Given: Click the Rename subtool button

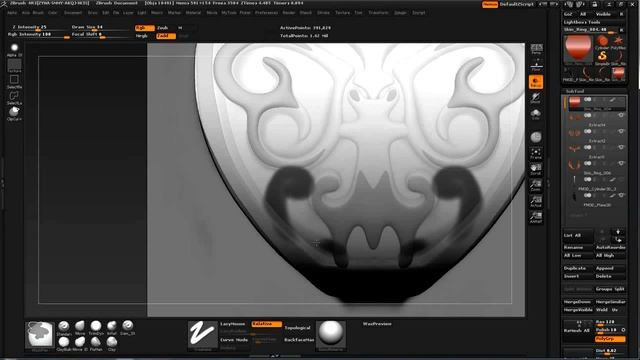Looking at the screenshot, I should [x=578, y=247].
